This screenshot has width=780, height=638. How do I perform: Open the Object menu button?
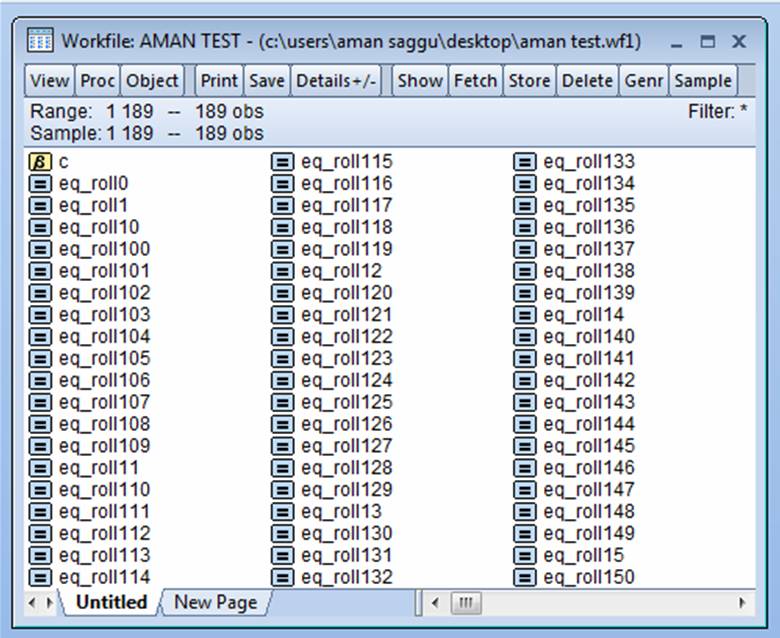(152, 81)
